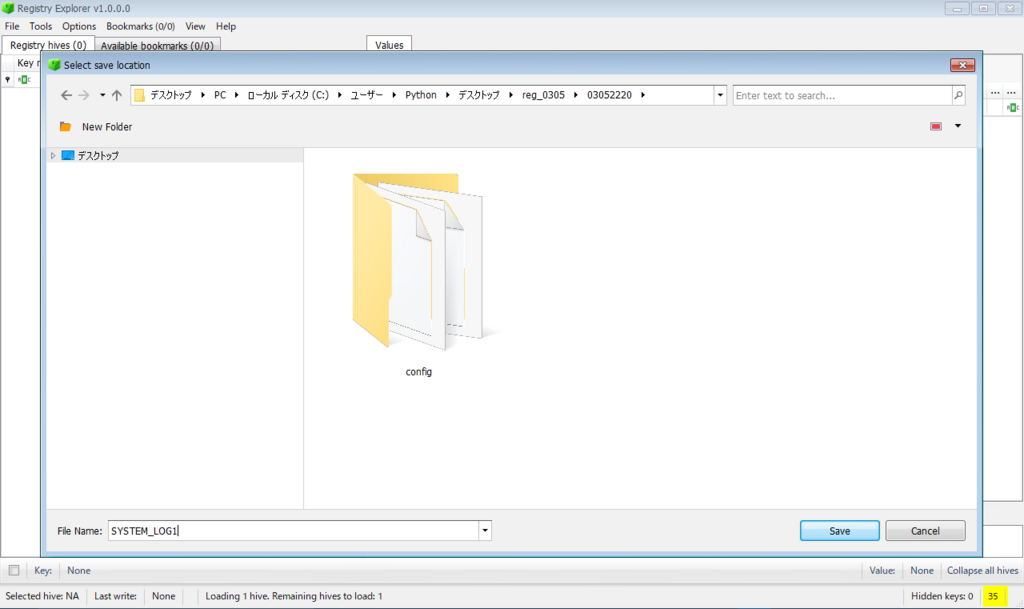Close the Select save location dialog
This screenshot has height=609, width=1024.
point(962,65)
